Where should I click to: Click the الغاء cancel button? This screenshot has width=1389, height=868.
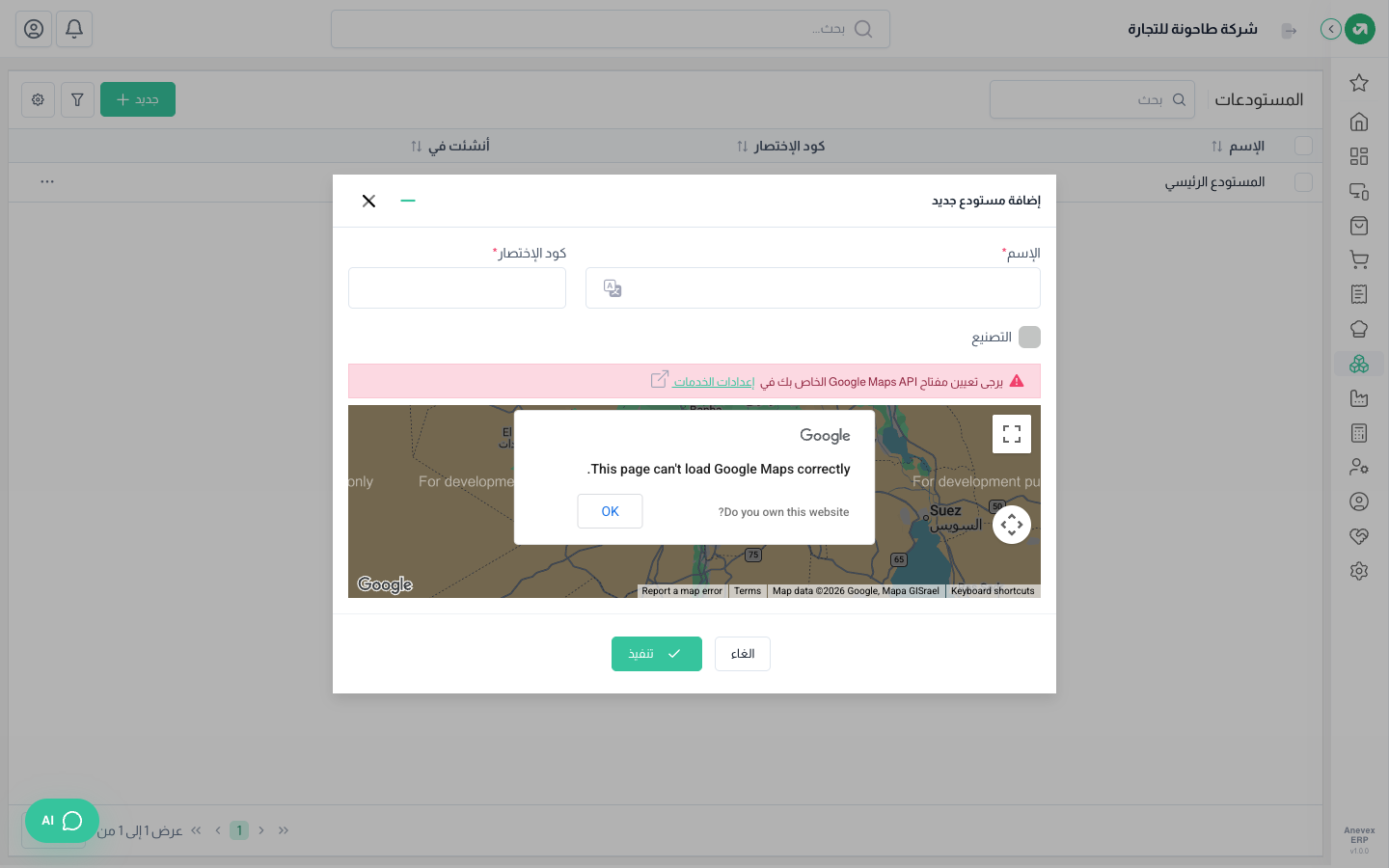743,654
